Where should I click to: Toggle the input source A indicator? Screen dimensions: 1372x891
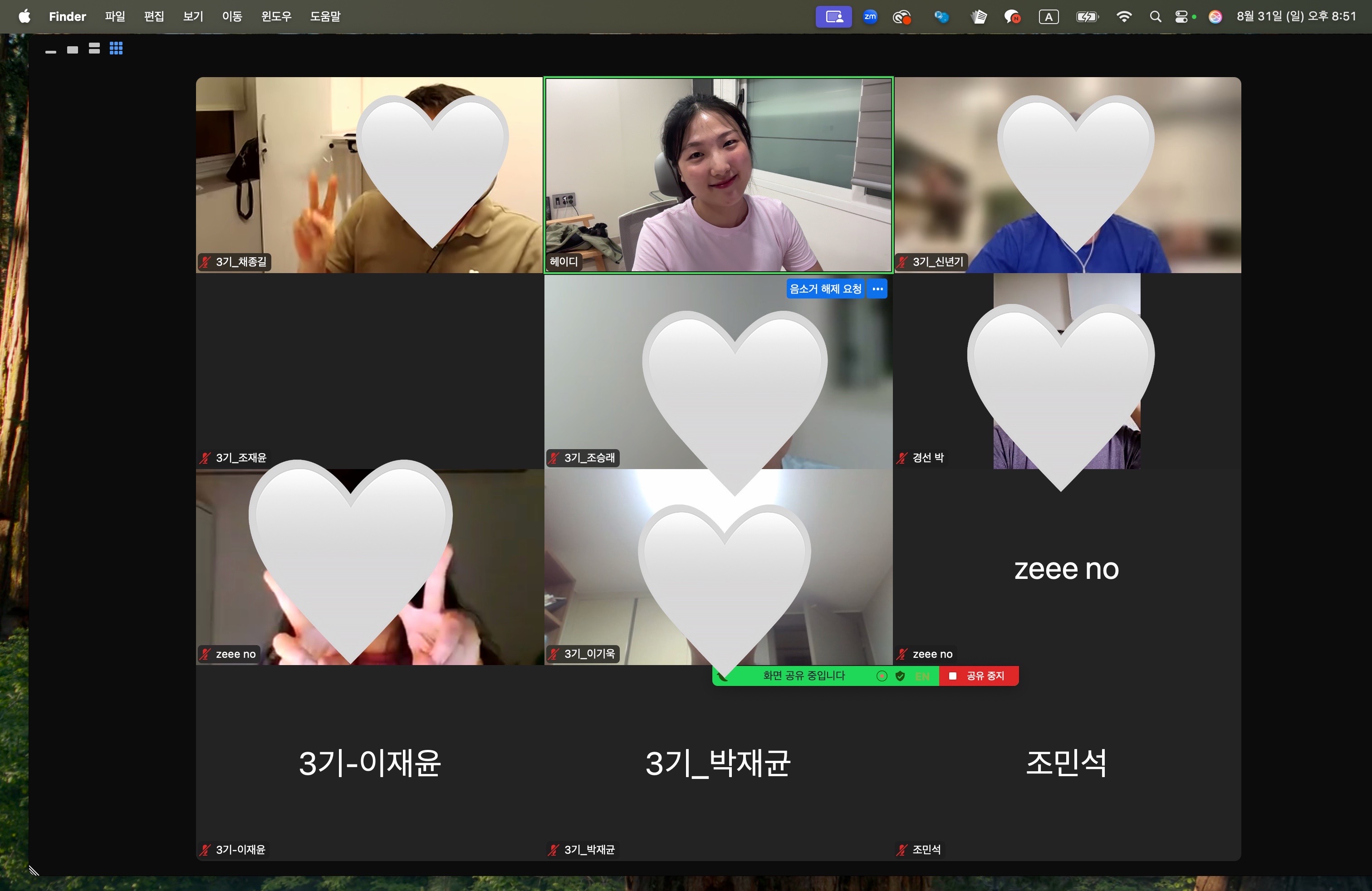(x=1049, y=17)
